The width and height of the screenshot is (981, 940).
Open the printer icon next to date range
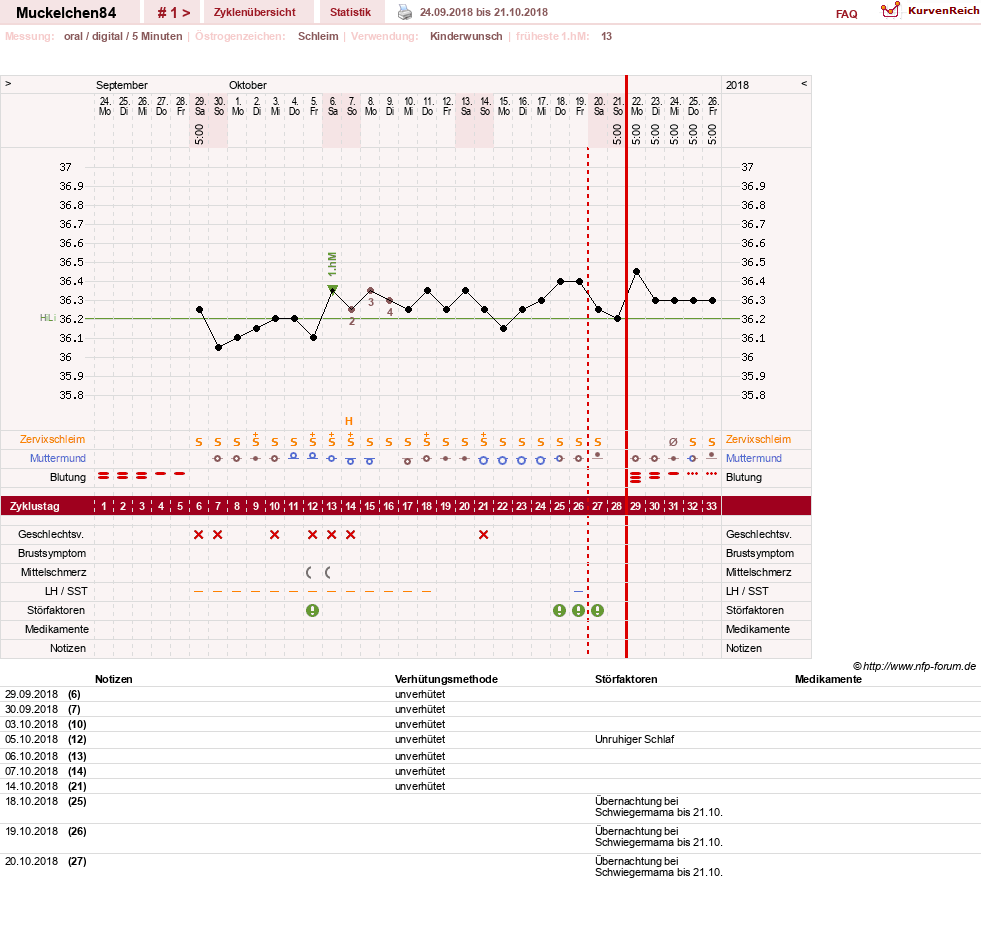pyautogui.click(x=405, y=12)
